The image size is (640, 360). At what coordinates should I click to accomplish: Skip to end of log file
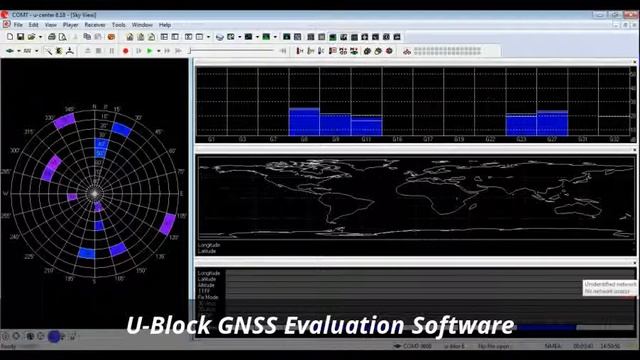coord(178,51)
